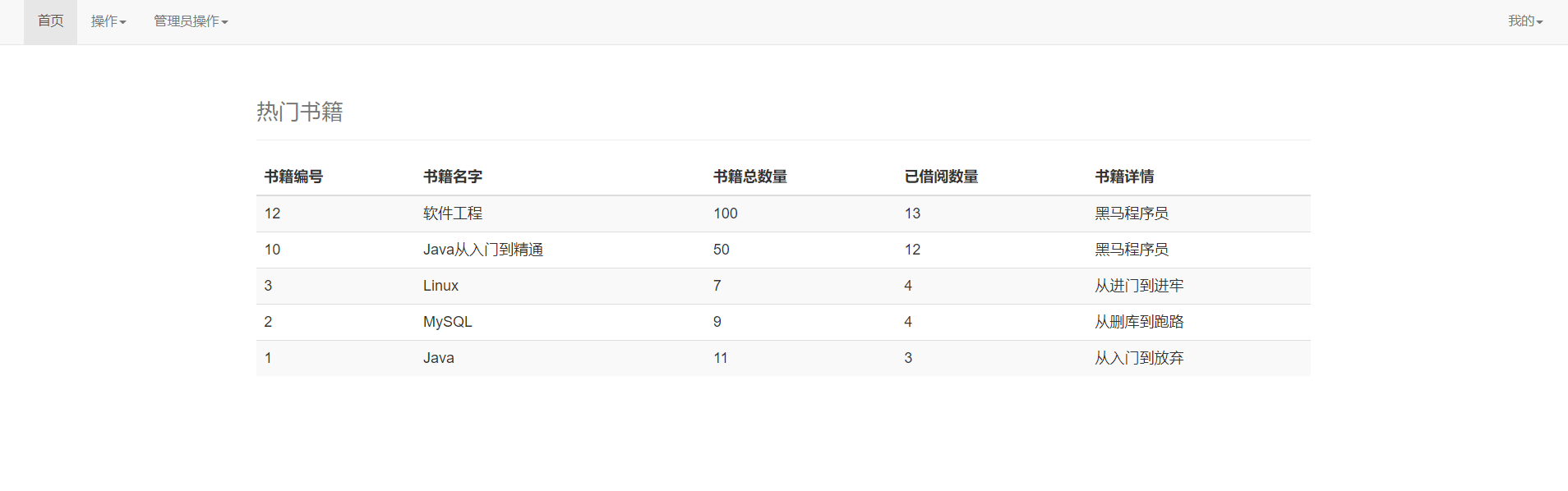Select the 软件工程 book row

click(783, 213)
